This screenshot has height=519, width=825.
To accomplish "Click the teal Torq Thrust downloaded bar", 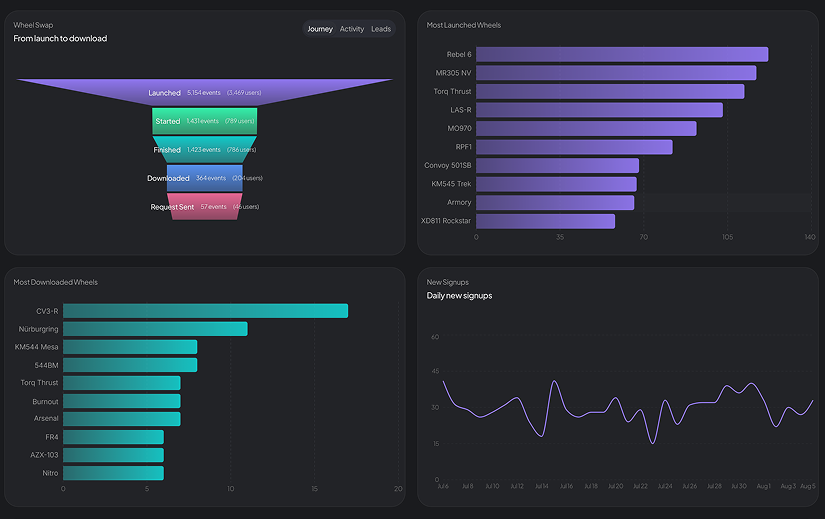I will 122,383.
